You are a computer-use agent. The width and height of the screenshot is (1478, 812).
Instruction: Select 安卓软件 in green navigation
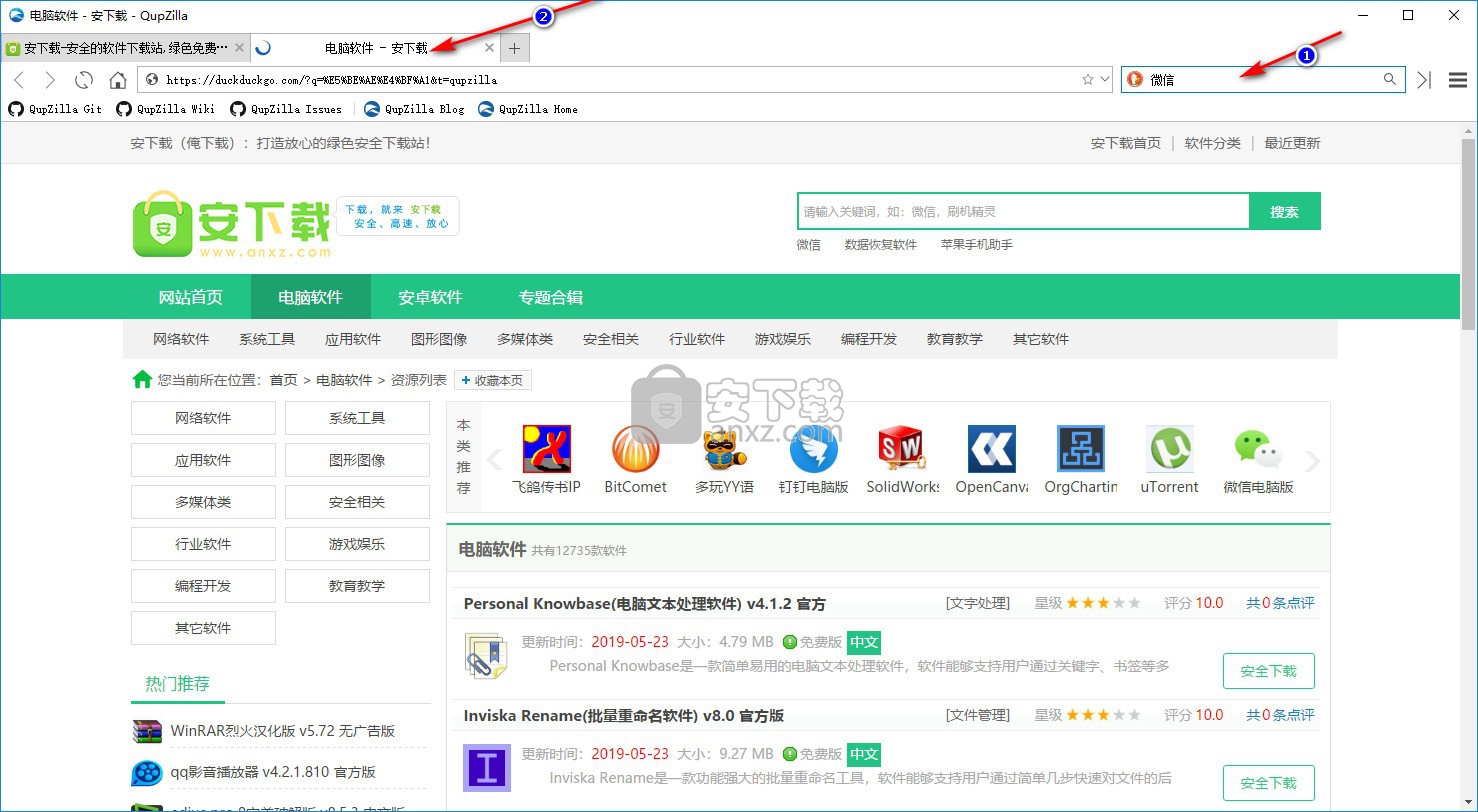(430, 297)
